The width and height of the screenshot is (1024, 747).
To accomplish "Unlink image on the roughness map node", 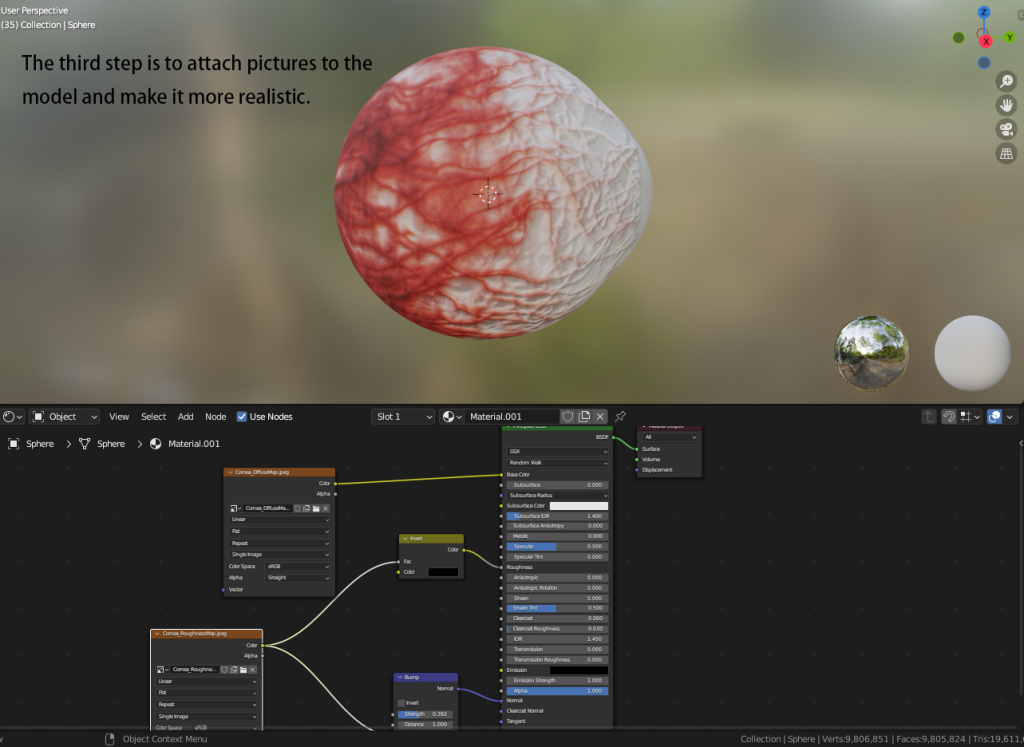I will [252, 669].
